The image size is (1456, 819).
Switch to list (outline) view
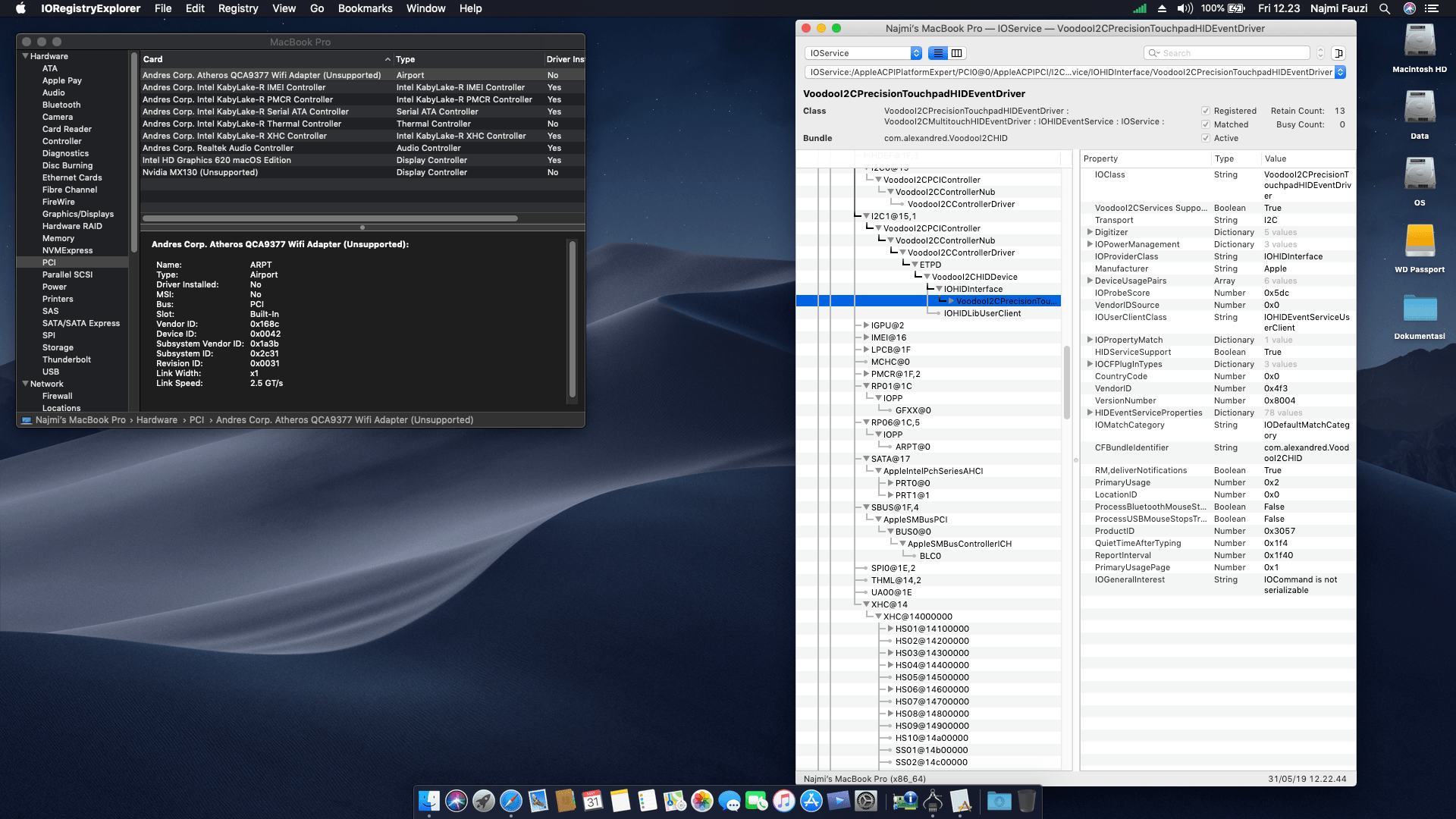point(938,53)
